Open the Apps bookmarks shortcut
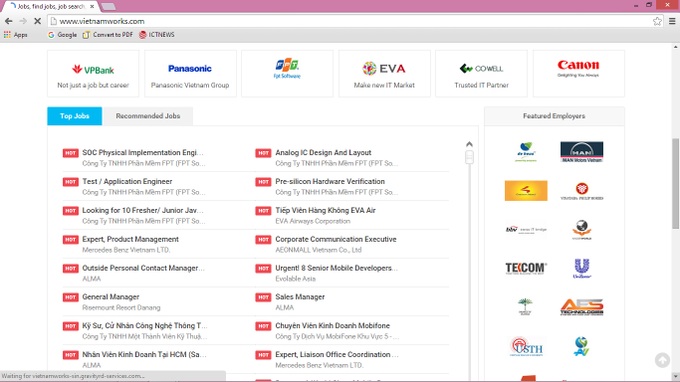The width and height of the screenshot is (680, 382). [16, 35]
